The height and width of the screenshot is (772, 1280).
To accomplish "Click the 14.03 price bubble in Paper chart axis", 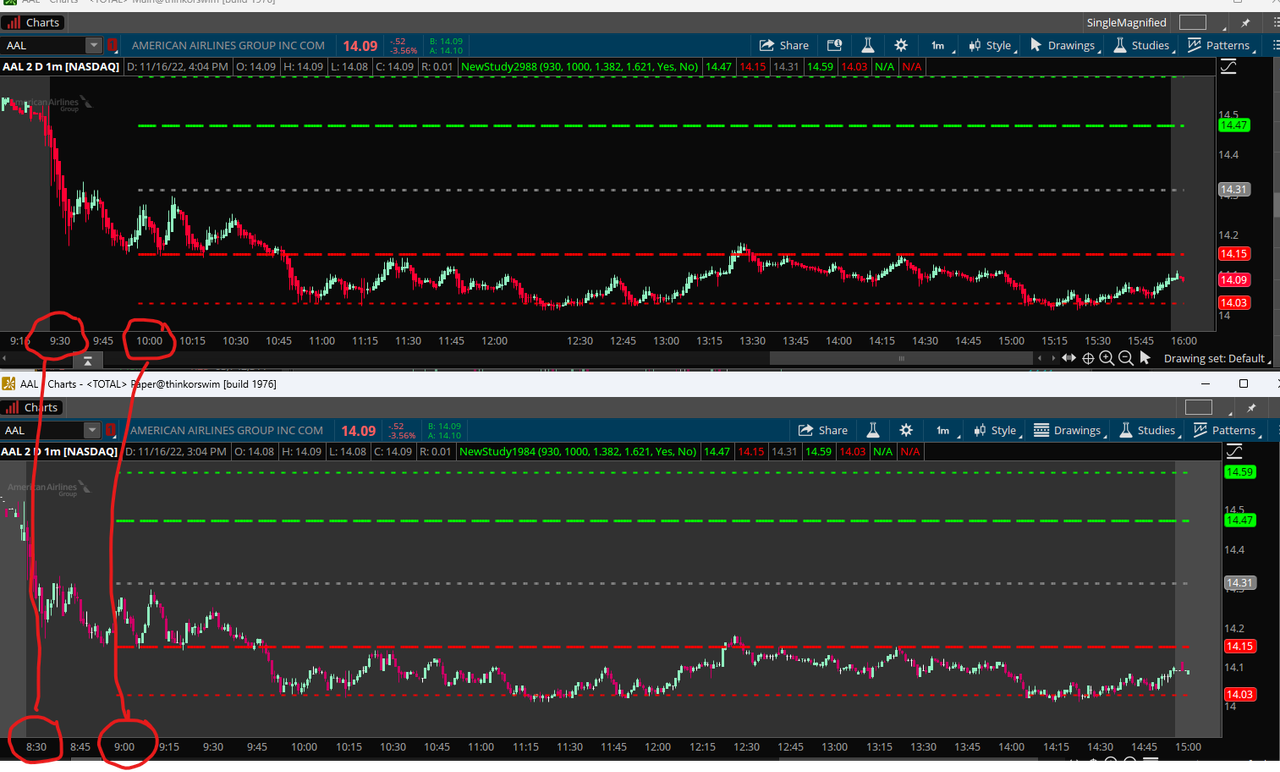I will coord(1240,694).
